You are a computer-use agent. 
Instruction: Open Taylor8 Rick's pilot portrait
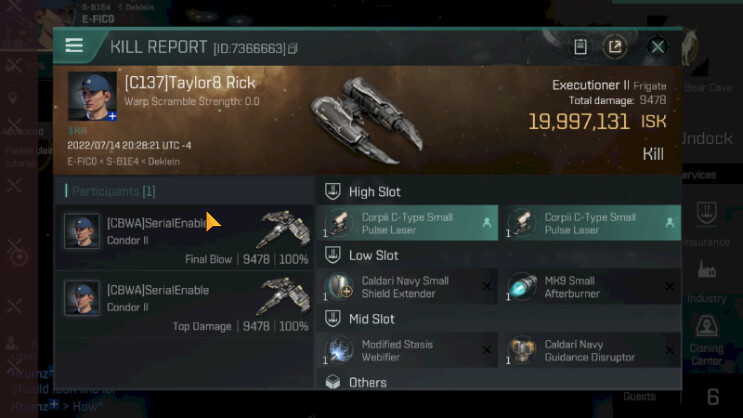pyautogui.click(x=92, y=96)
